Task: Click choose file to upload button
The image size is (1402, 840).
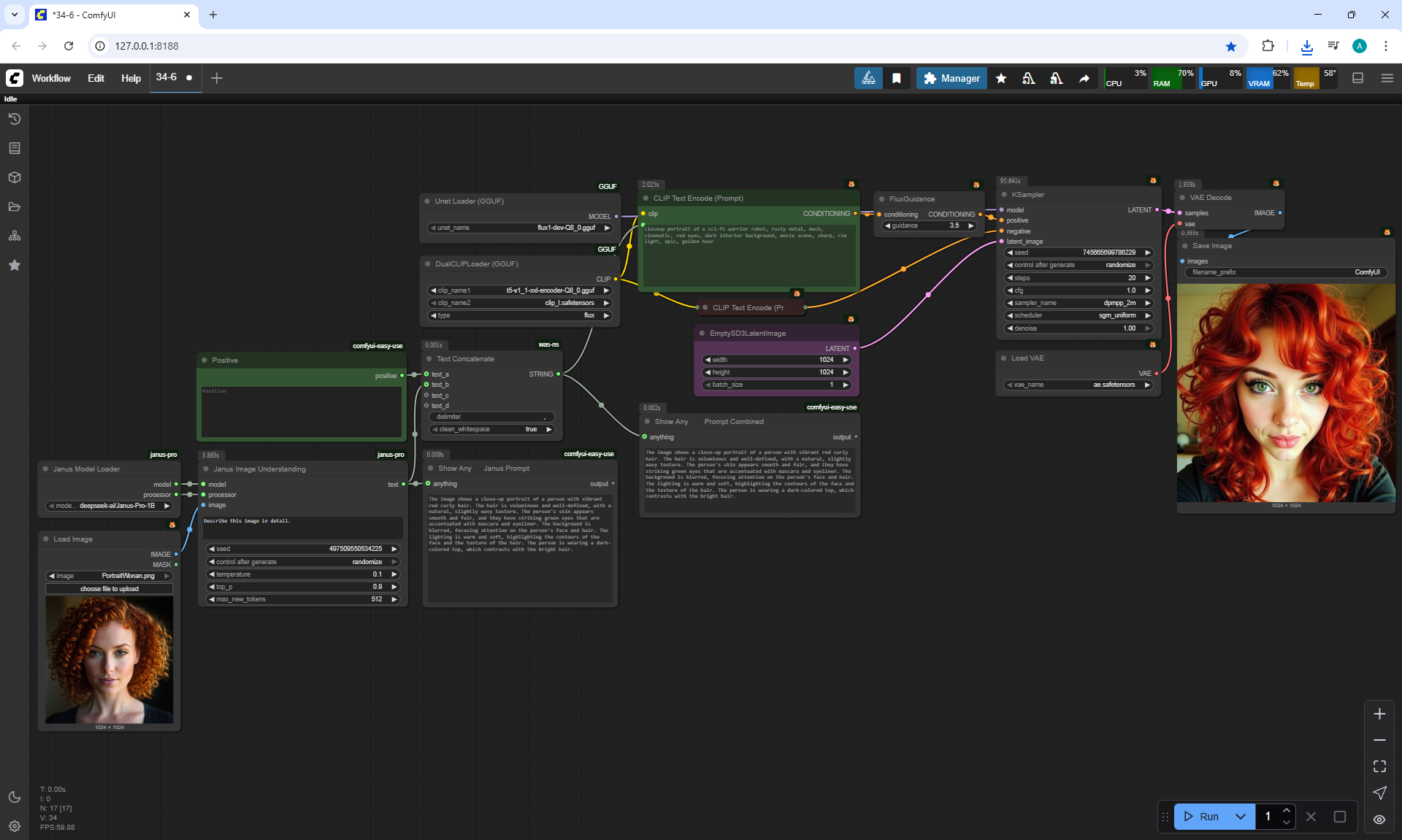Action: 109,589
